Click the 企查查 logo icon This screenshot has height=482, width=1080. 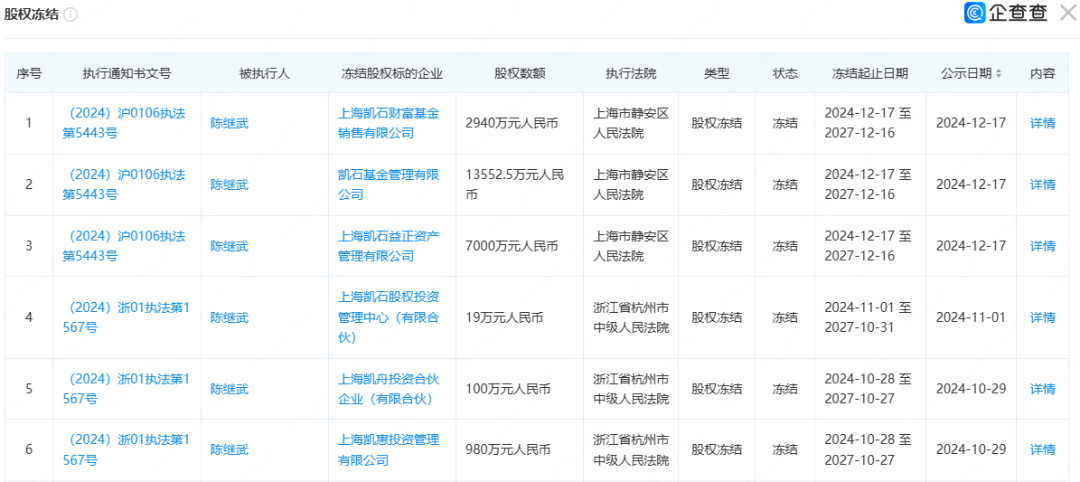(x=975, y=13)
